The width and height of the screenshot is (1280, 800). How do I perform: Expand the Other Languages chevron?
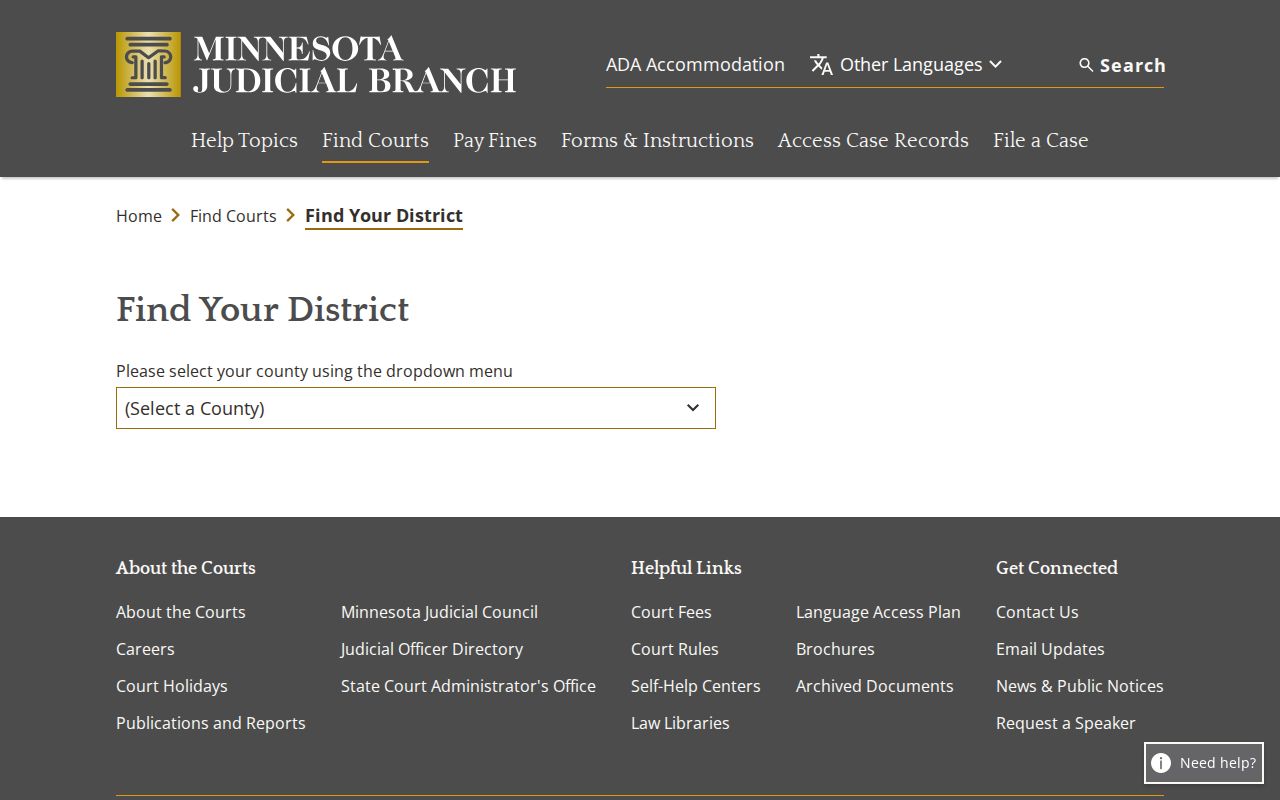995,64
